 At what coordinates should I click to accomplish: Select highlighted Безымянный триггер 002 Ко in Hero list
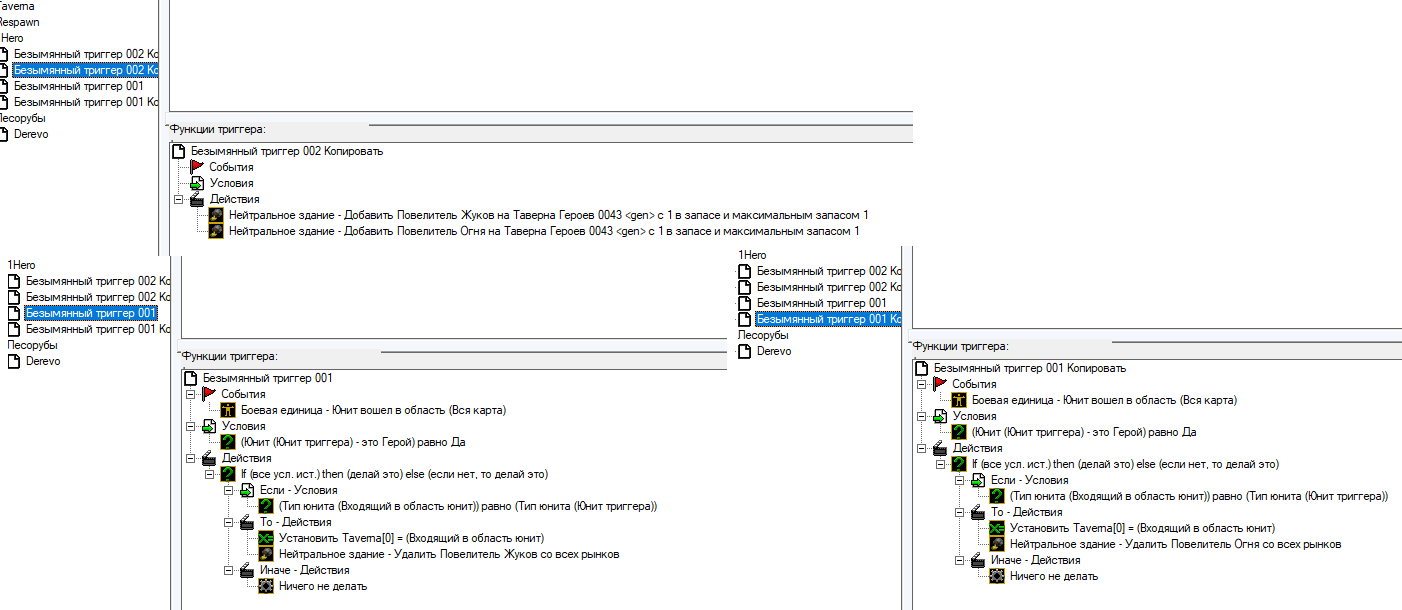[x=85, y=70]
